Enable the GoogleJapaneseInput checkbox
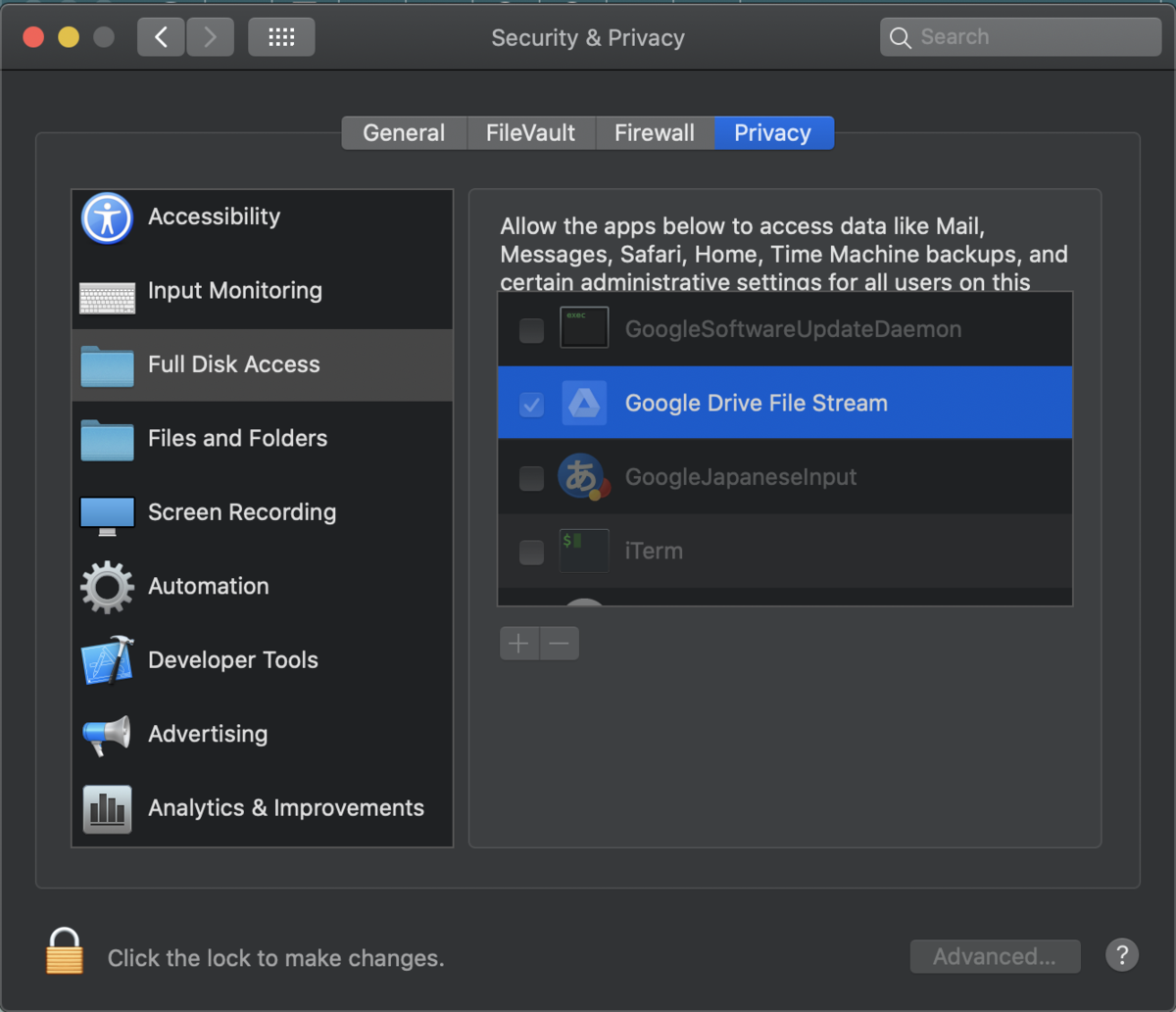This screenshot has height=1012, width=1176. click(x=531, y=478)
